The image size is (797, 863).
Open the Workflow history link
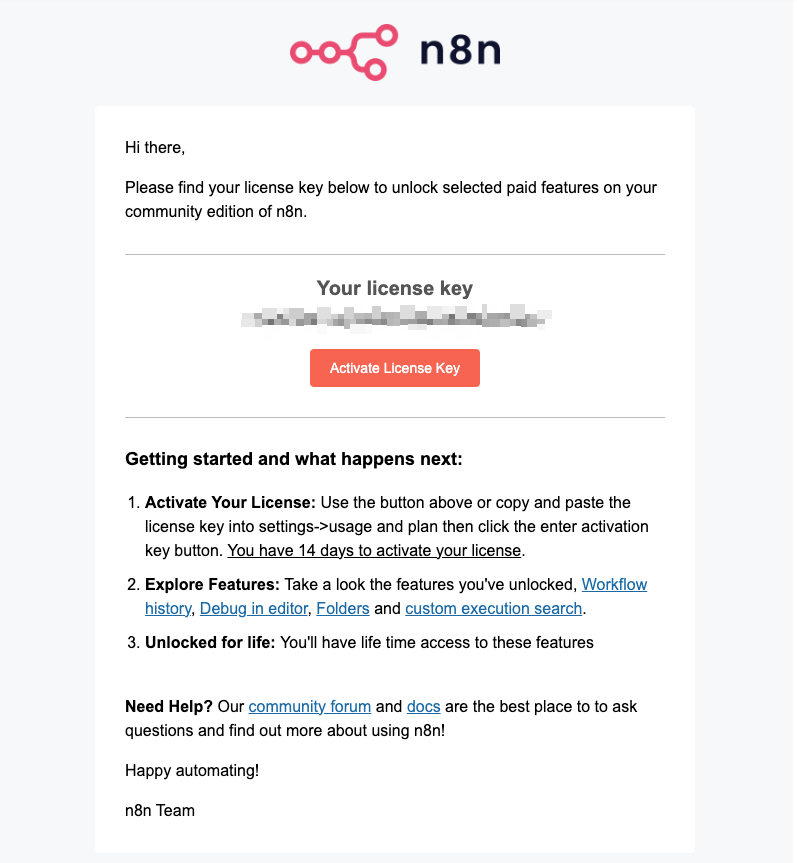(614, 584)
